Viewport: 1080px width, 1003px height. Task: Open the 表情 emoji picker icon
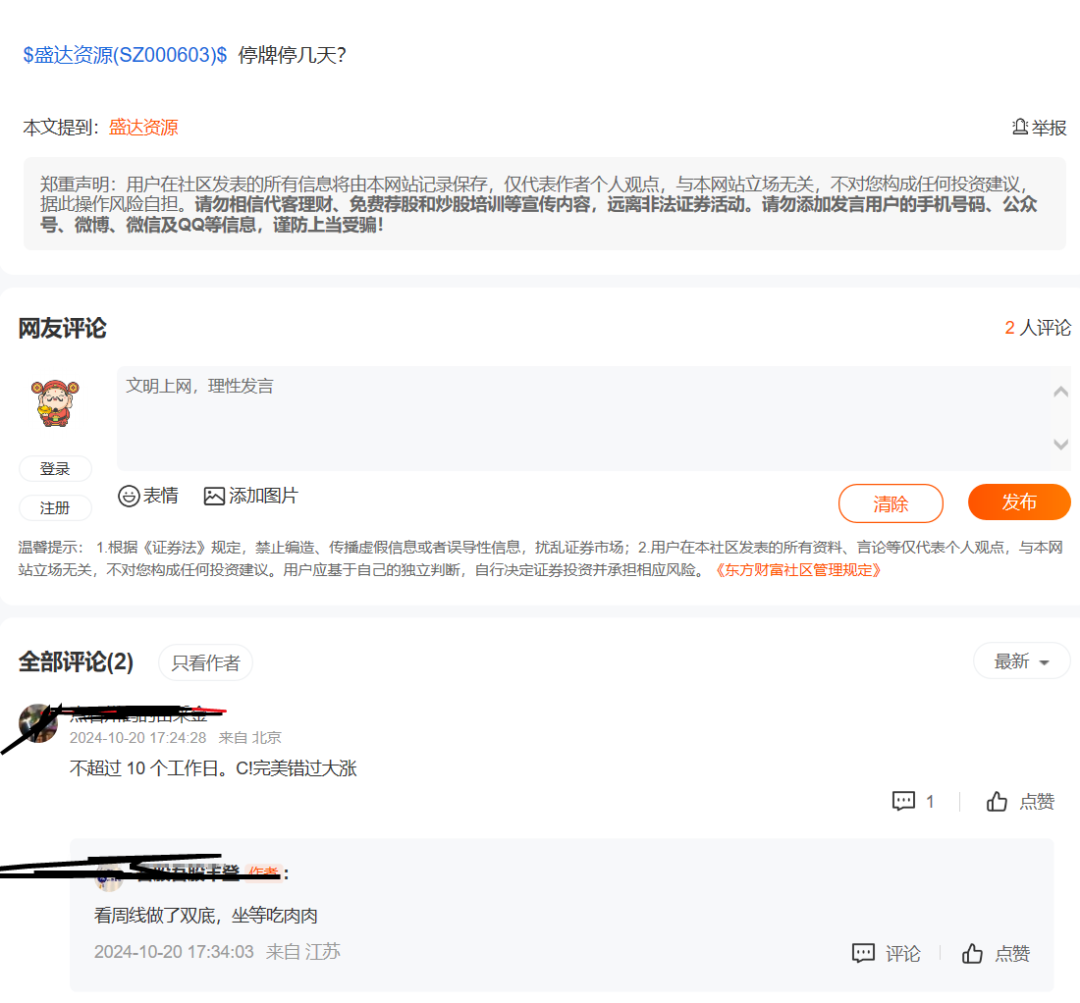tap(129, 496)
